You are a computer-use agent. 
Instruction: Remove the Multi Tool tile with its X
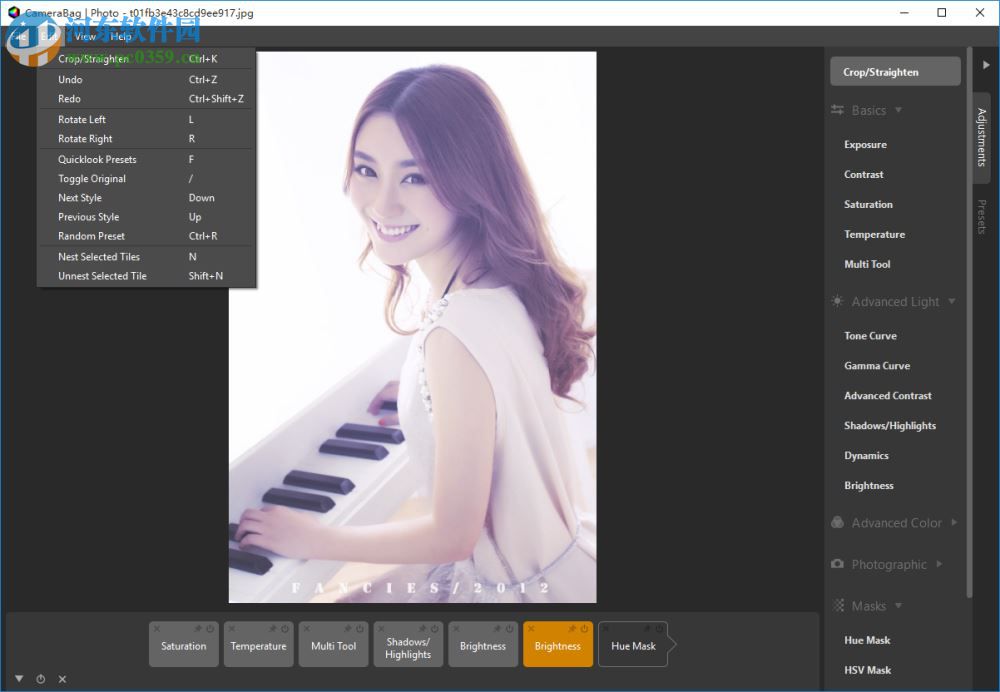pos(306,628)
